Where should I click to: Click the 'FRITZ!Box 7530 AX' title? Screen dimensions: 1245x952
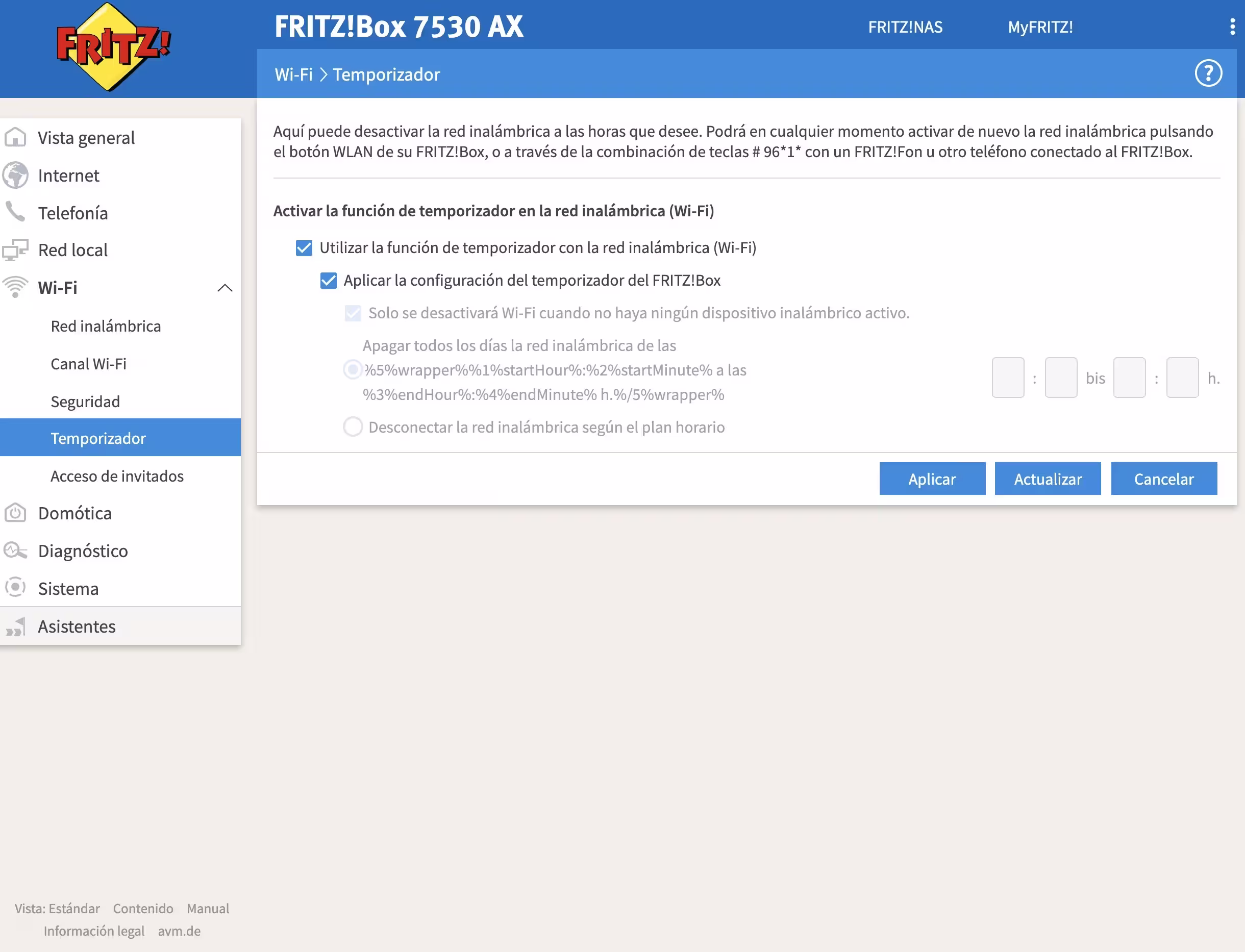(399, 26)
